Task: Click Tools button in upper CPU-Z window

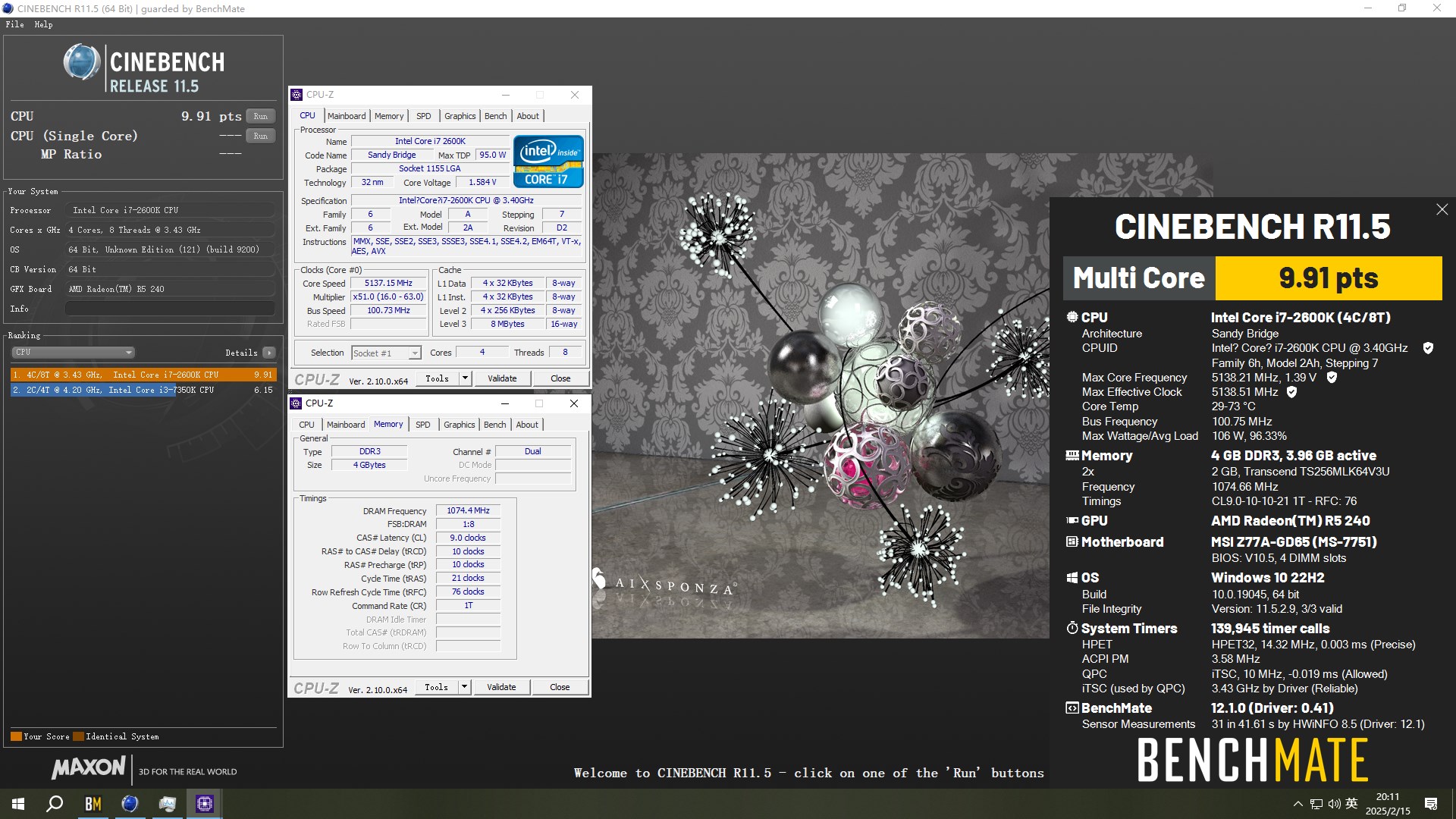Action: 437,378
